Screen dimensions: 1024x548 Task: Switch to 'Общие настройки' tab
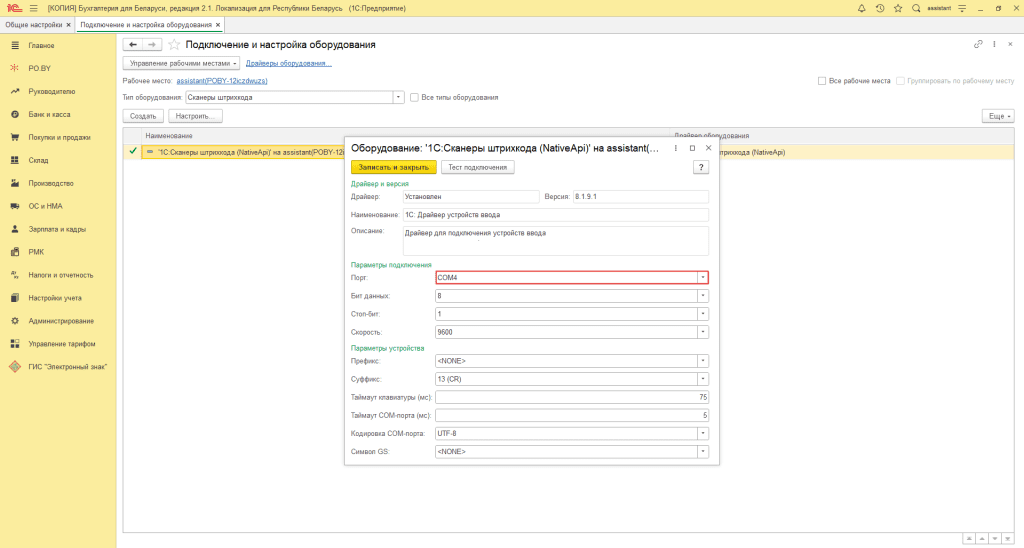point(32,24)
